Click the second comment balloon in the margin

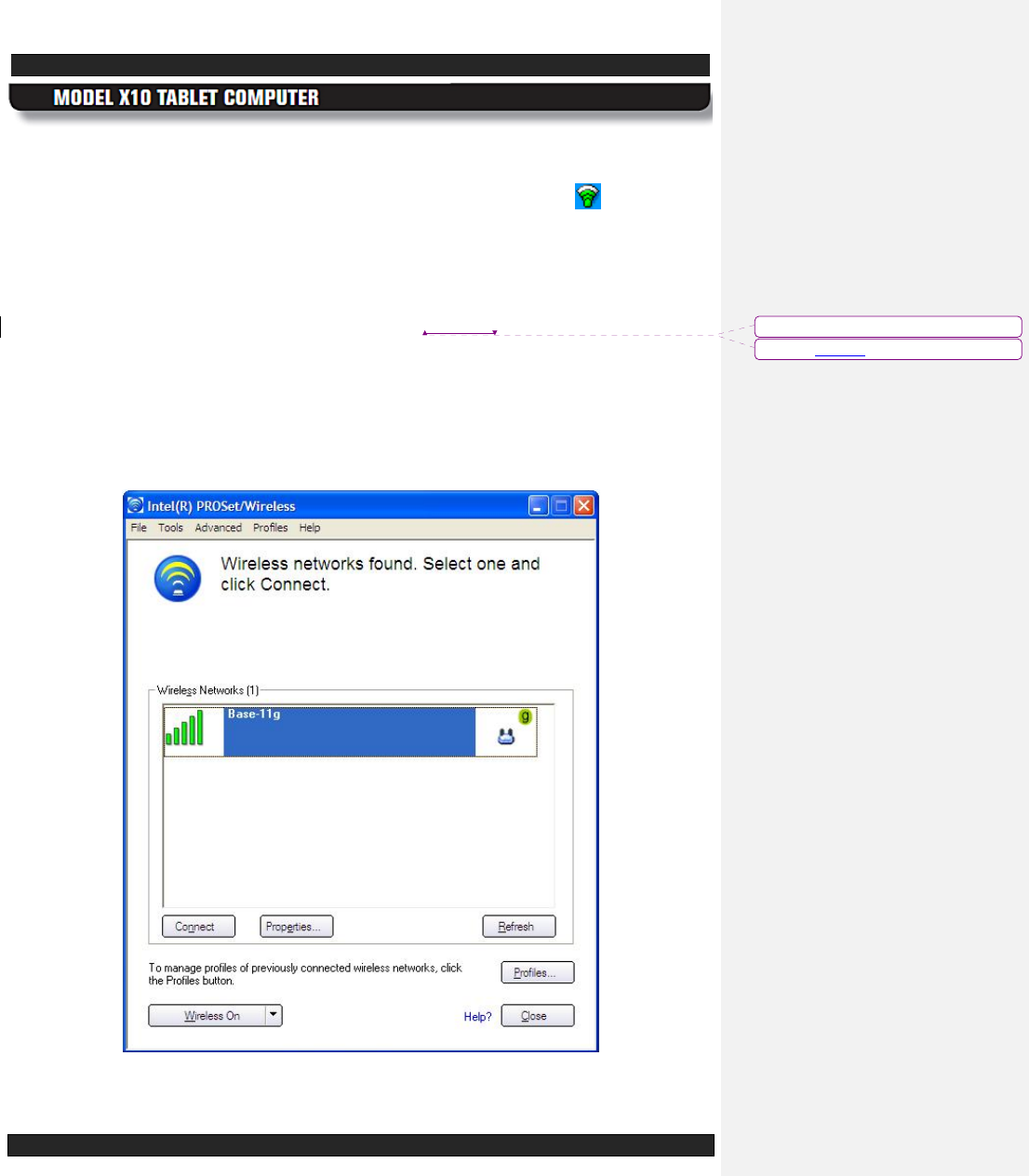tap(888, 349)
